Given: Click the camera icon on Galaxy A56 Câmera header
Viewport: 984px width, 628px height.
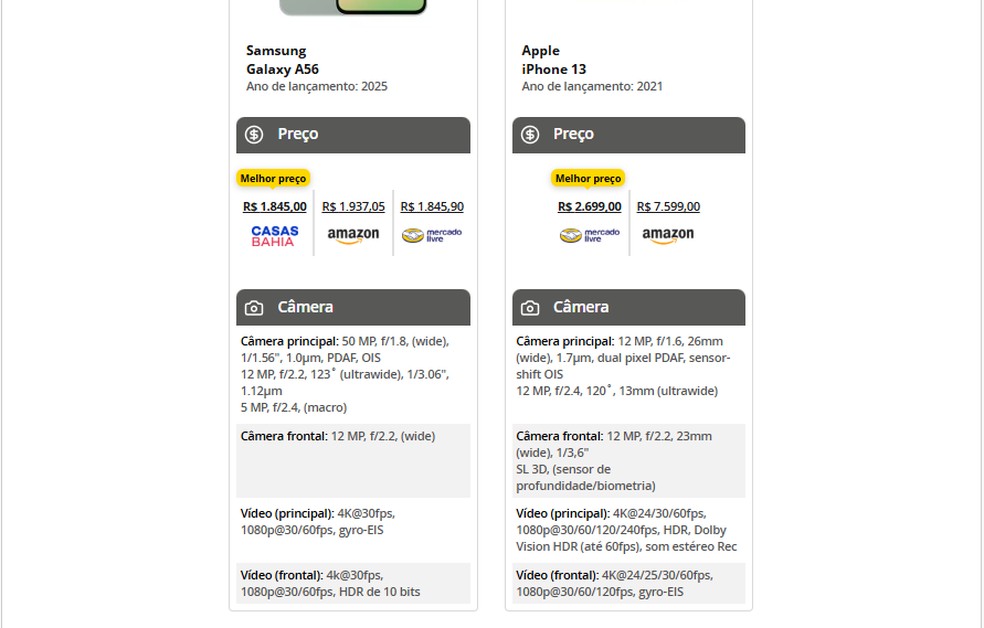Looking at the screenshot, I should tap(254, 307).
